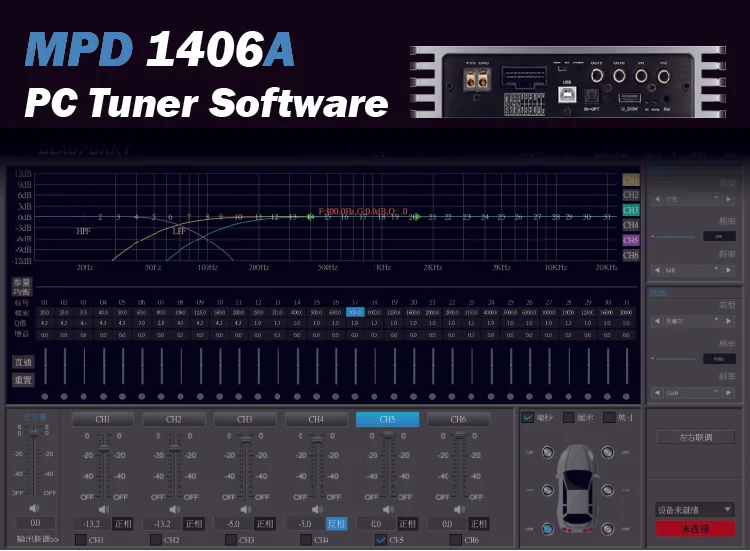Toggle CH4 反相 inverted phase button
Screen dimensions: 750x551
click(x=336, y=524)
